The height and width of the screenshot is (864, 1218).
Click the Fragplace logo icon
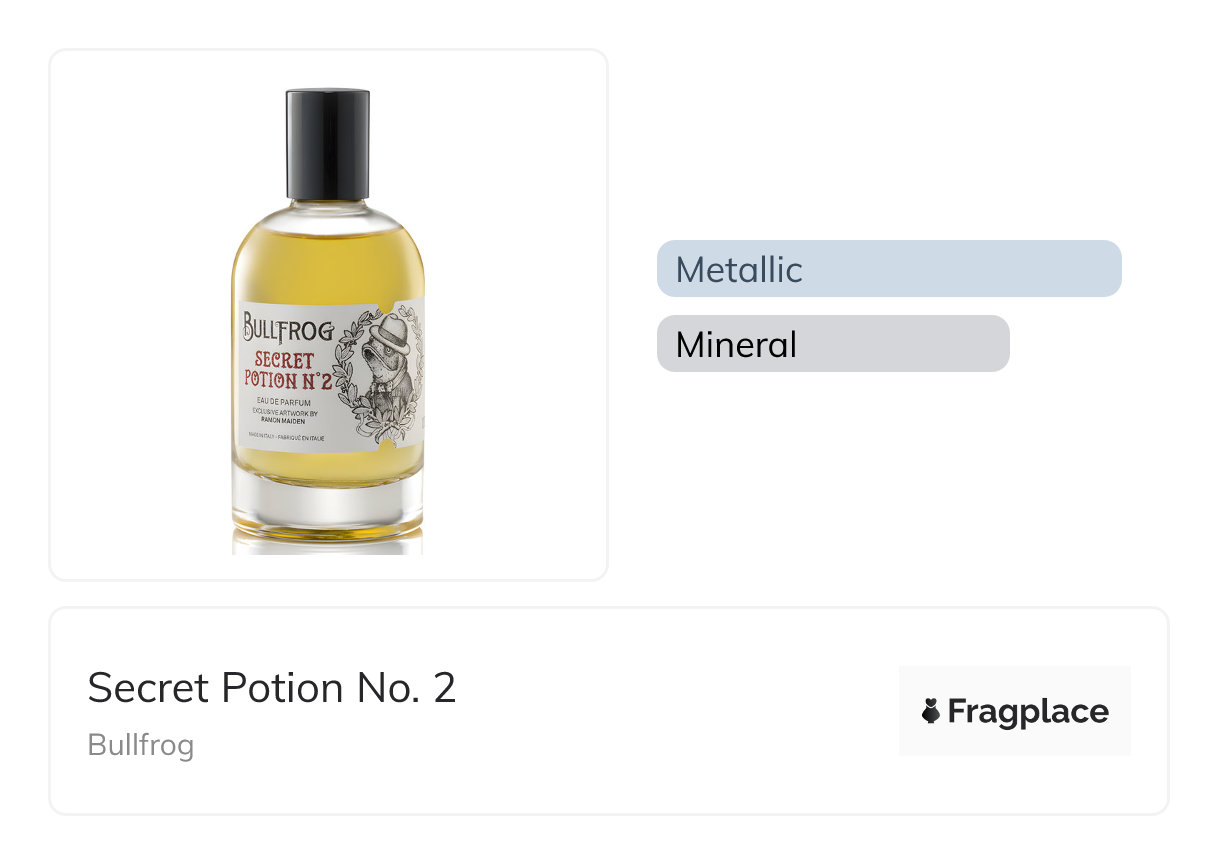tap(930, 712)
